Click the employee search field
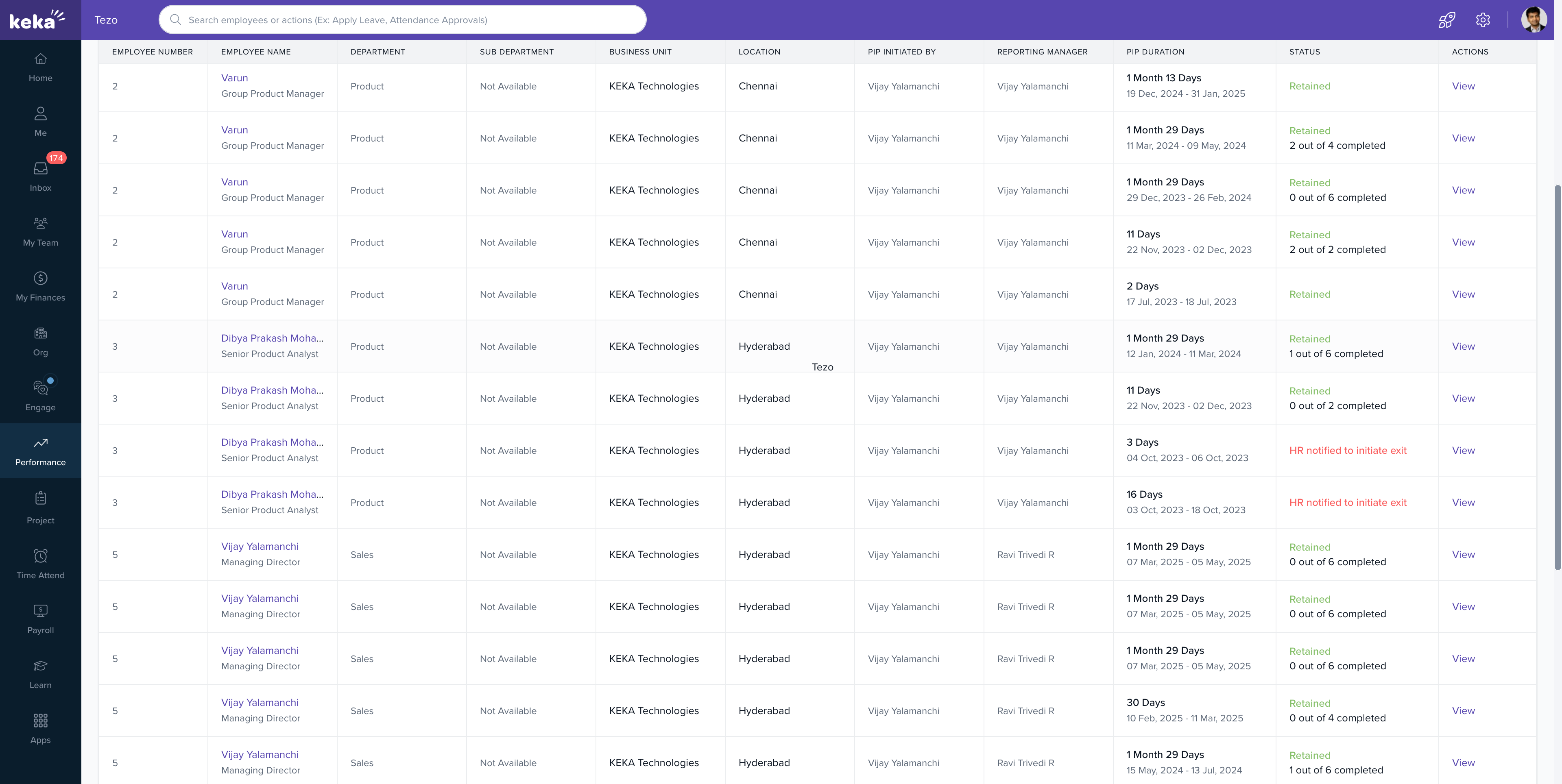This screenshot has width=1562, height=784. pos(403,20)
